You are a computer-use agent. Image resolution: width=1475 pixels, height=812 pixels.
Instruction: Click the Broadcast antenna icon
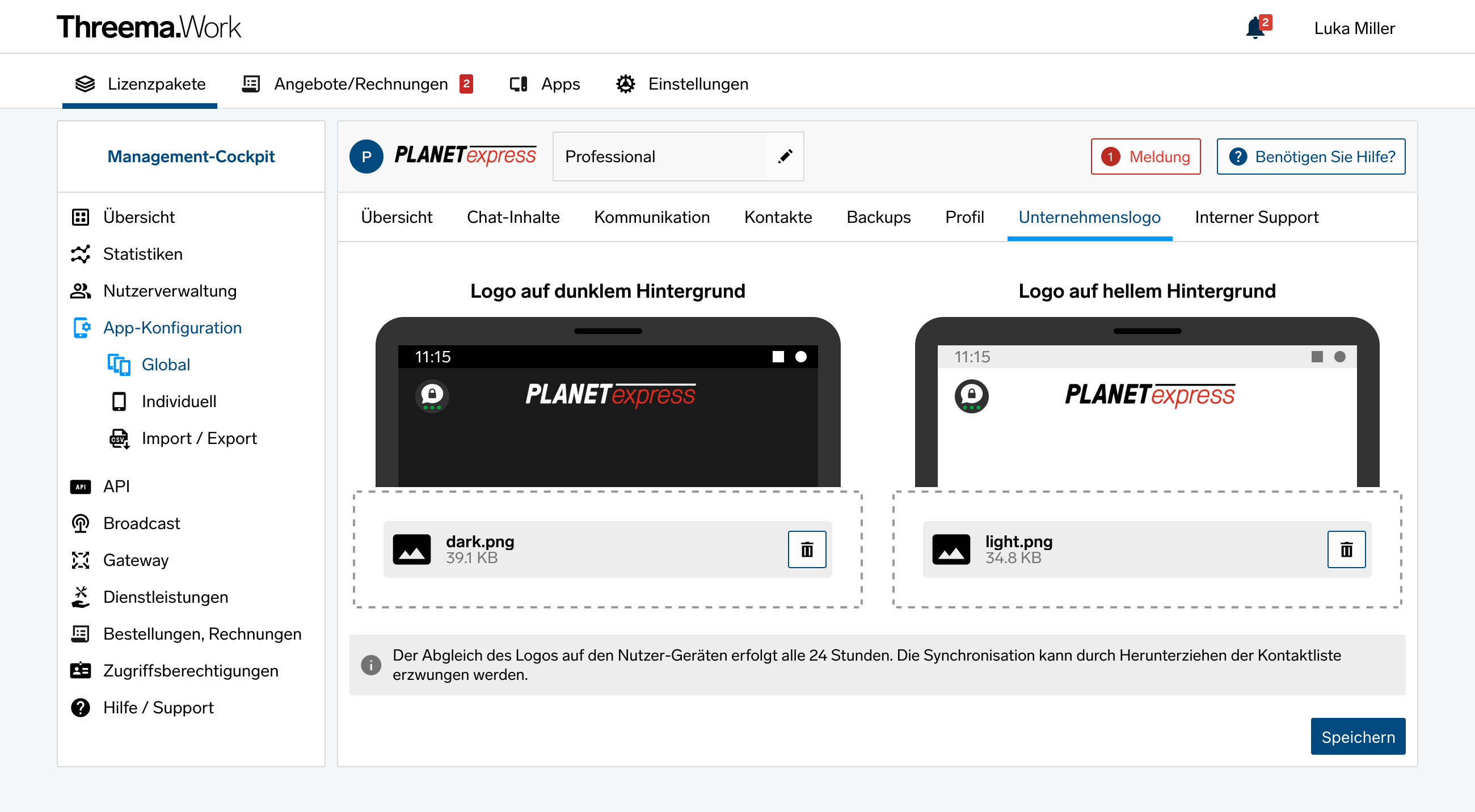(x=80, y=523)
